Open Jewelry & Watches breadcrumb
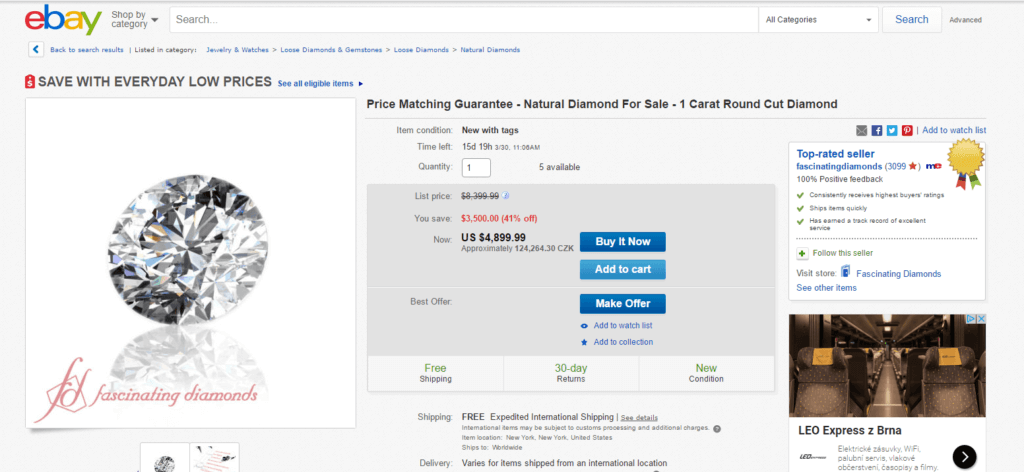The width and height of the screenshot is (1024, 472). [x=237, y=50]
